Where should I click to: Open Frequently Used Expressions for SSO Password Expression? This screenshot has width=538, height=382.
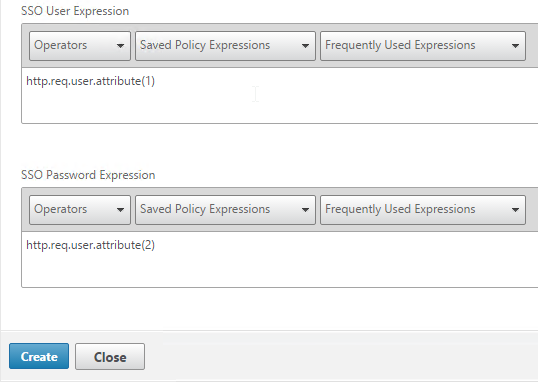[x=423, y=210]
